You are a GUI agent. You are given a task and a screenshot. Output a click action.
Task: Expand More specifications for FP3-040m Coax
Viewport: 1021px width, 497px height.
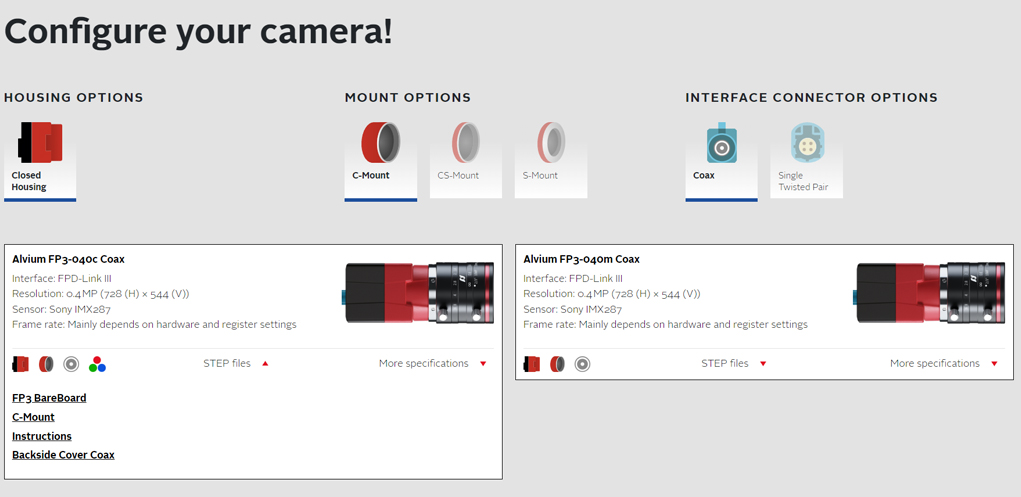943,364
